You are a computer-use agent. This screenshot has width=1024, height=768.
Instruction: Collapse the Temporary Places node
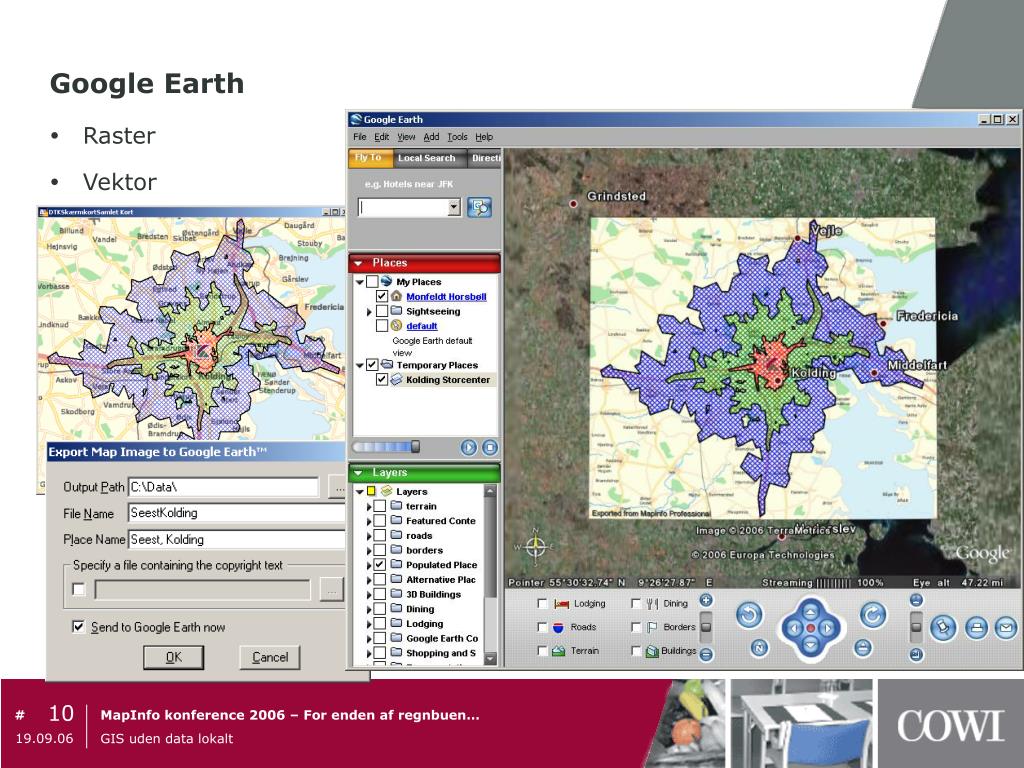(360, 366)
